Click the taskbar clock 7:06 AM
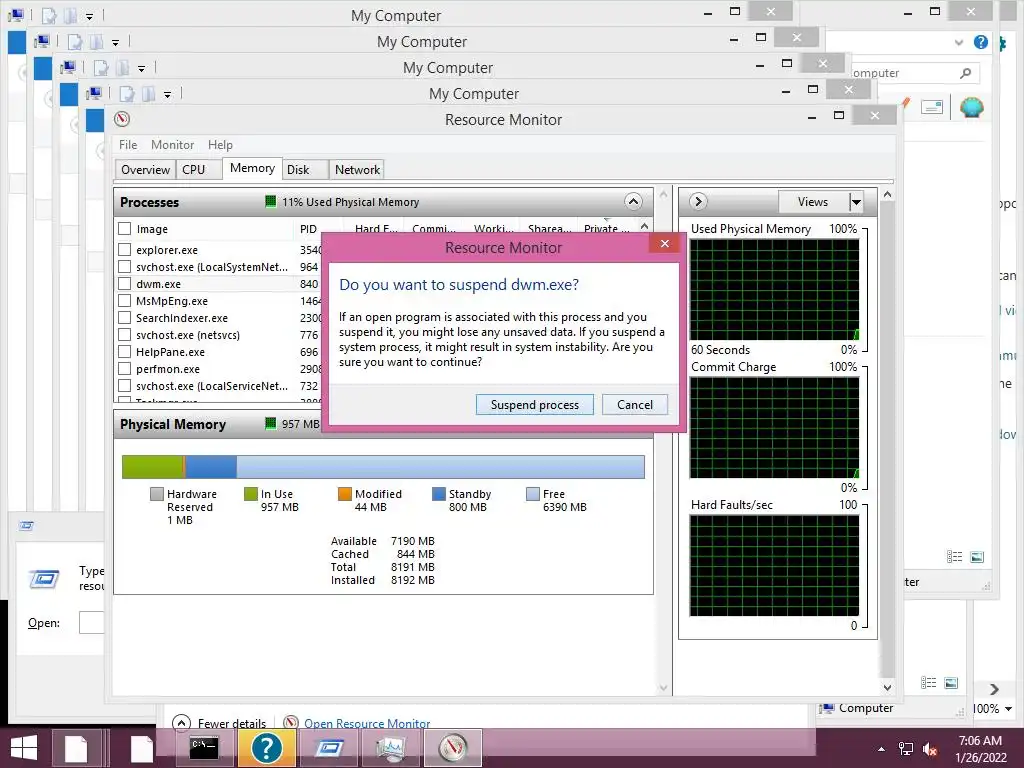Screen dimensions: 1024x768 click(980, 741)
